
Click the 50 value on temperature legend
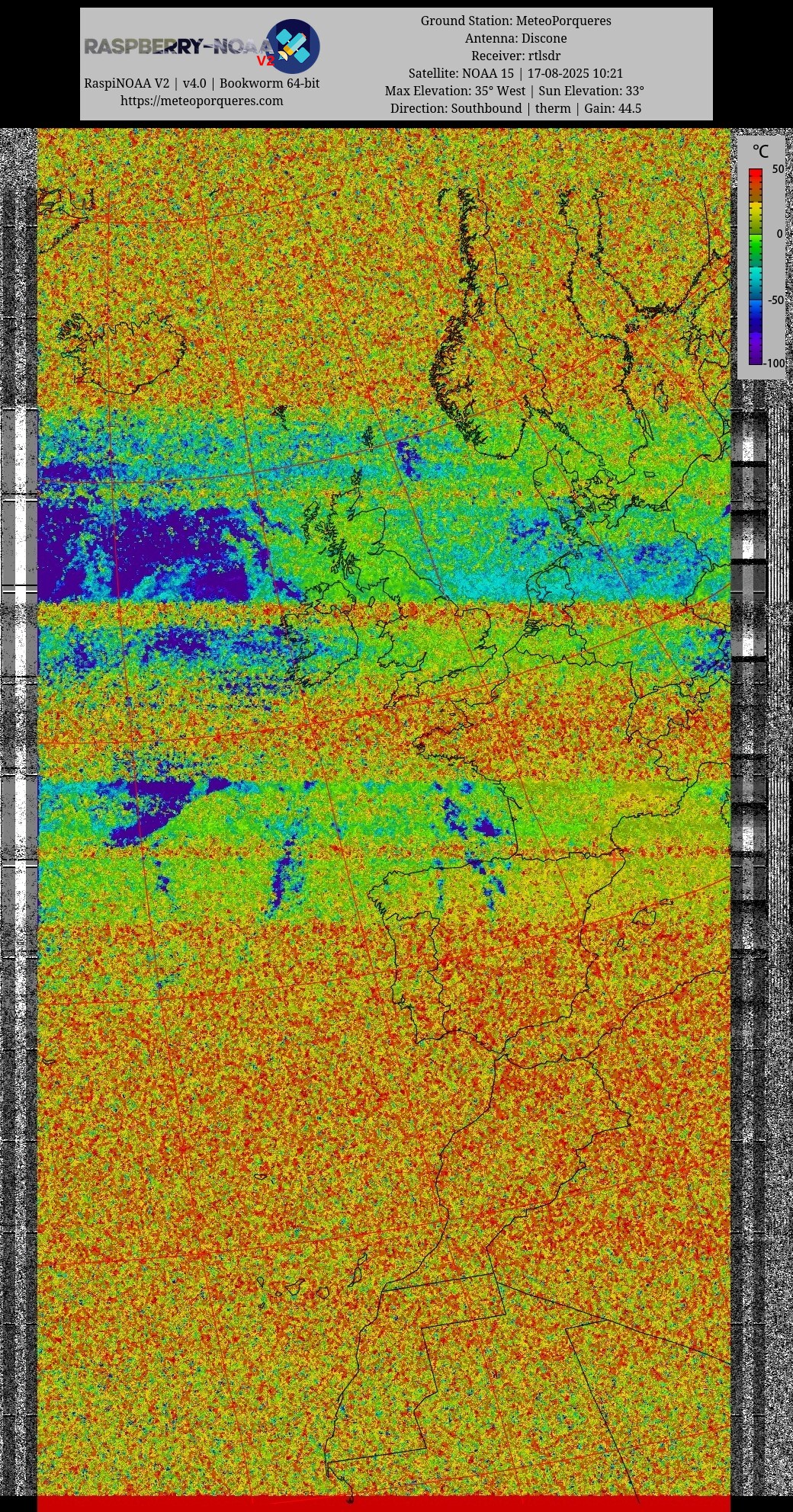[x=778, y=169]
